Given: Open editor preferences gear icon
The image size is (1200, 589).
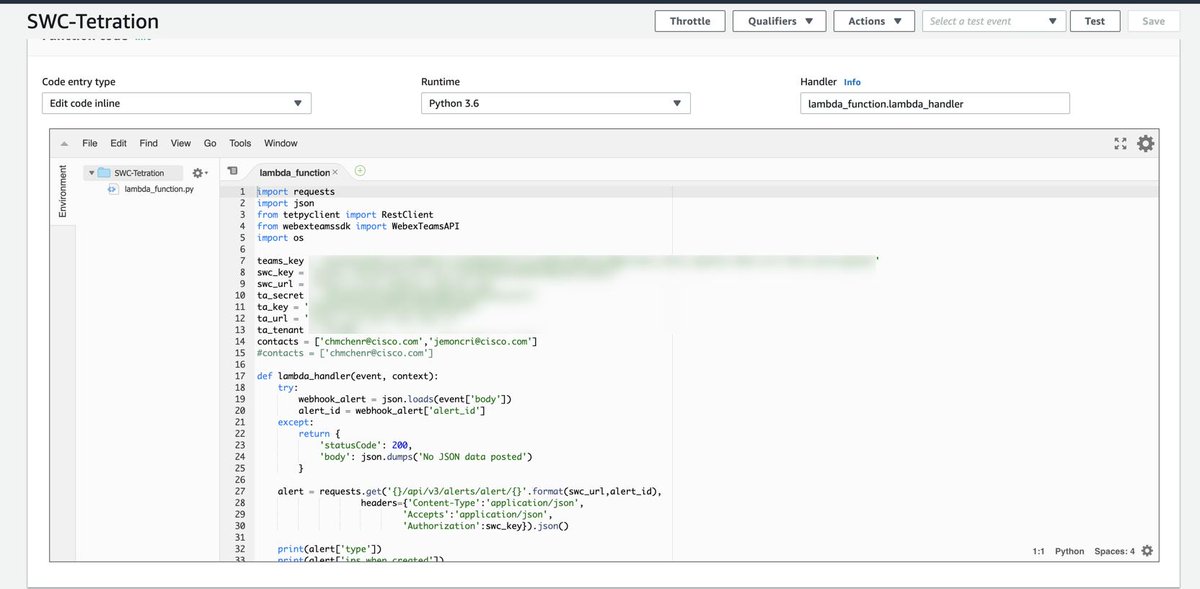Looking at the screenshot, I should click(1145, 144).
